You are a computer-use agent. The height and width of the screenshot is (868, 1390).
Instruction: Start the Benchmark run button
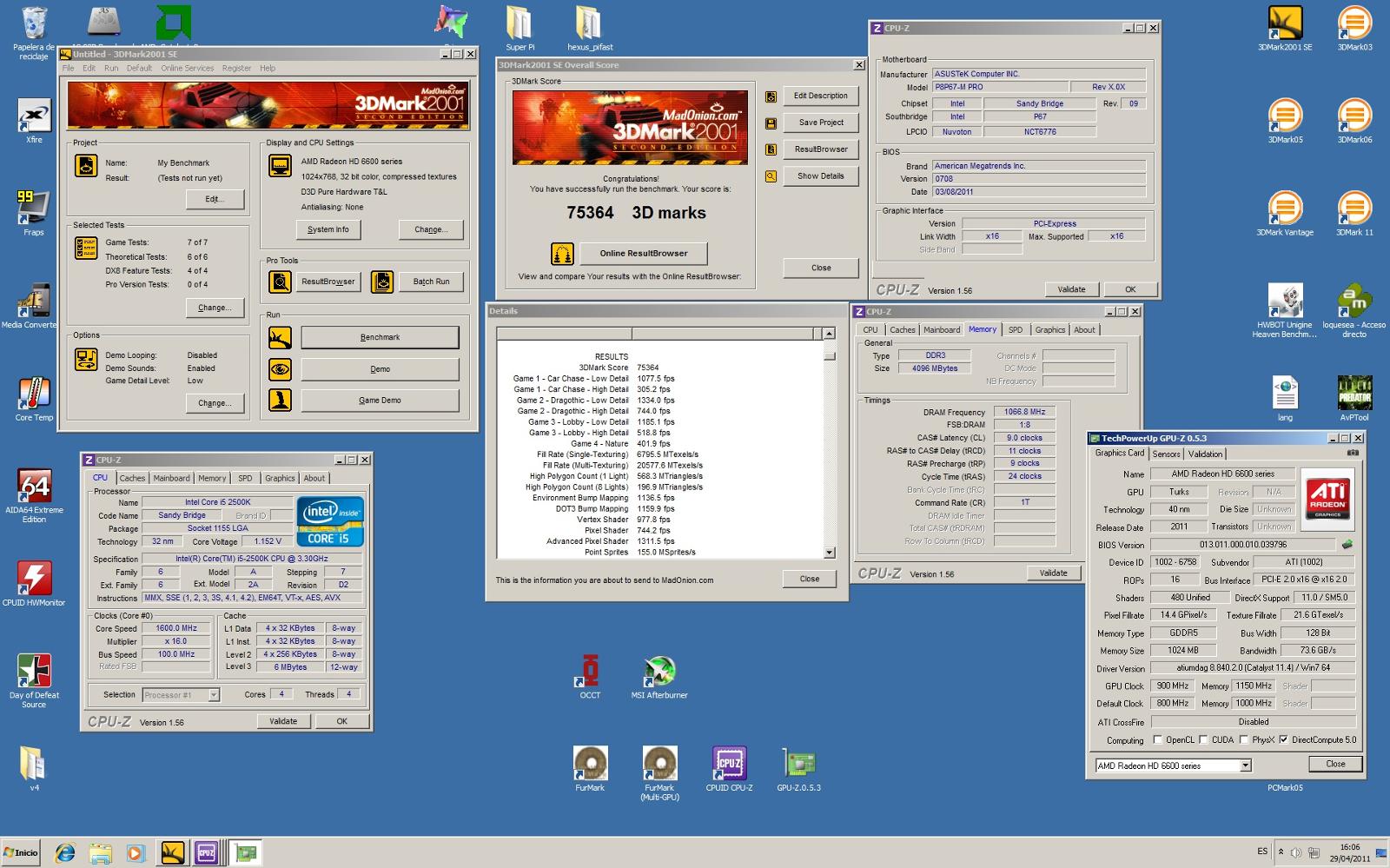pos(380,337)
